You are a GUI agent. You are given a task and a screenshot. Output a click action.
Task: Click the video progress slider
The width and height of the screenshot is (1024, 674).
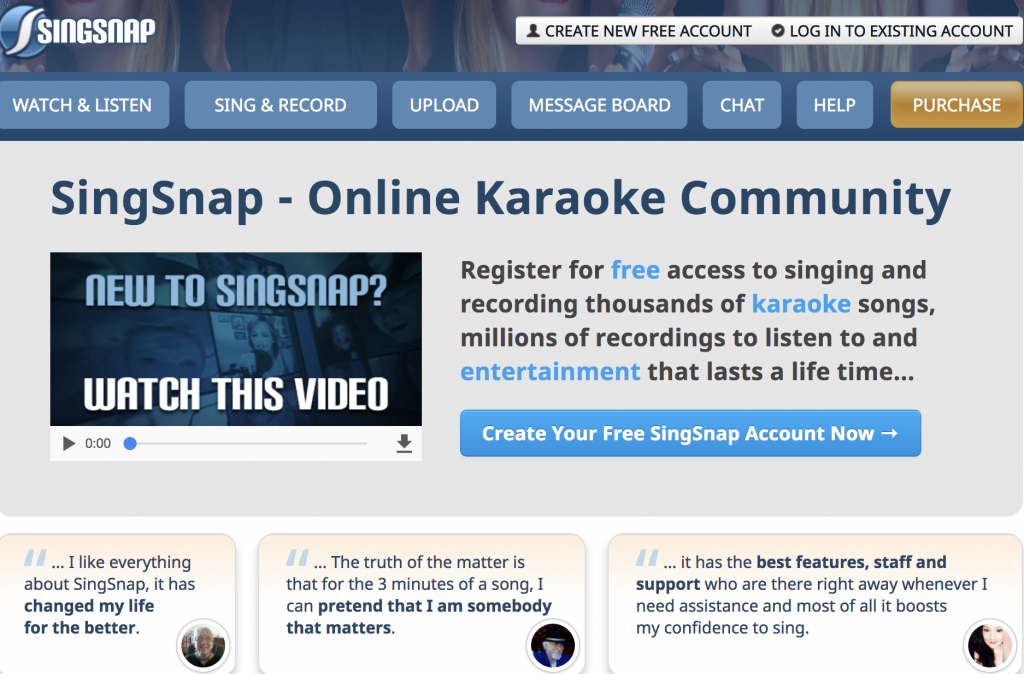tap(248, 443)
